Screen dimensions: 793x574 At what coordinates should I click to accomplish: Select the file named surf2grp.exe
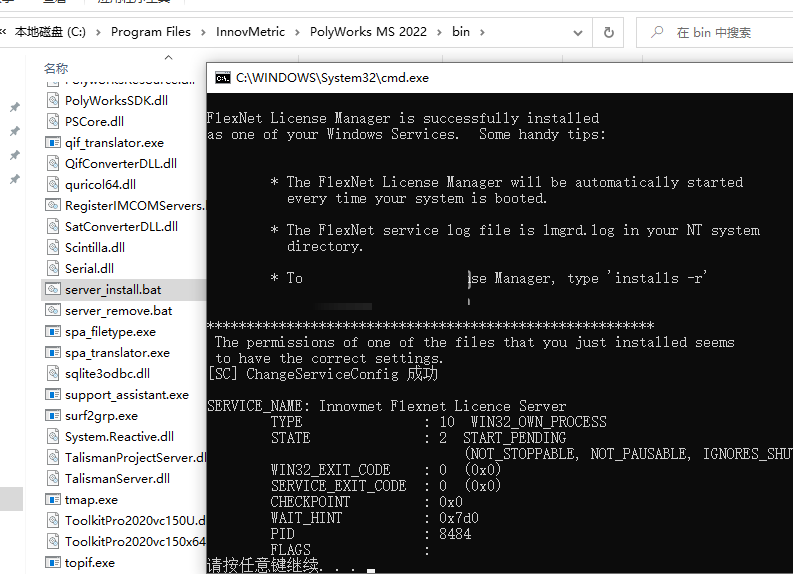tap(101, 416)
